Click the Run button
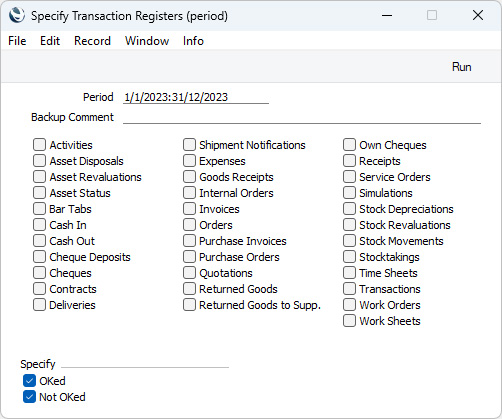This screenshot has height=419, width=502. (x=462, y=67)
